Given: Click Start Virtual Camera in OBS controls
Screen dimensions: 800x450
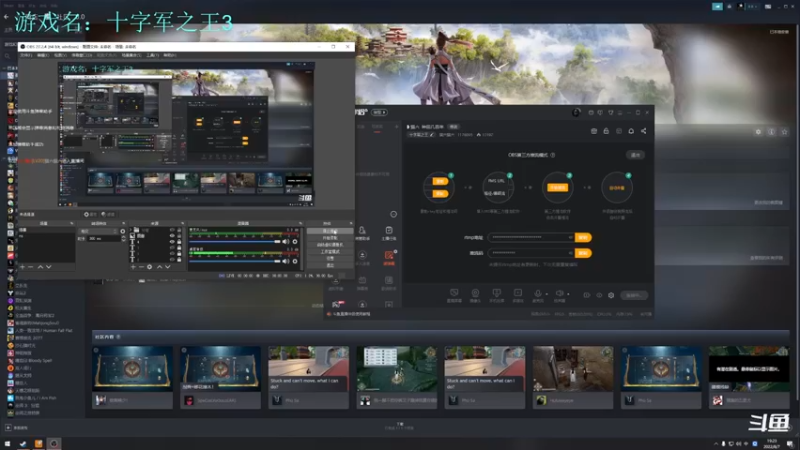Looking at the screenshot, I should coord(330,245).
